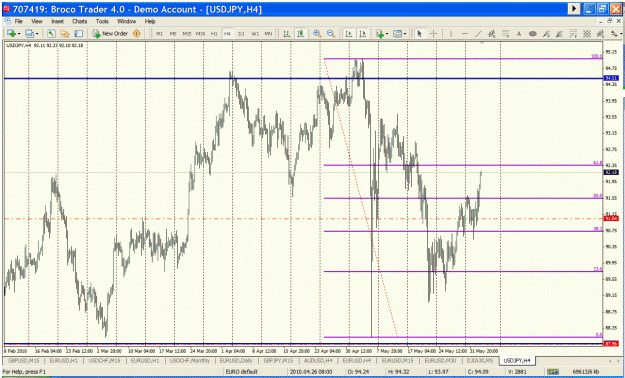Select the Text A tool
This screenshot has width=625, height=378.
(519, 34)
